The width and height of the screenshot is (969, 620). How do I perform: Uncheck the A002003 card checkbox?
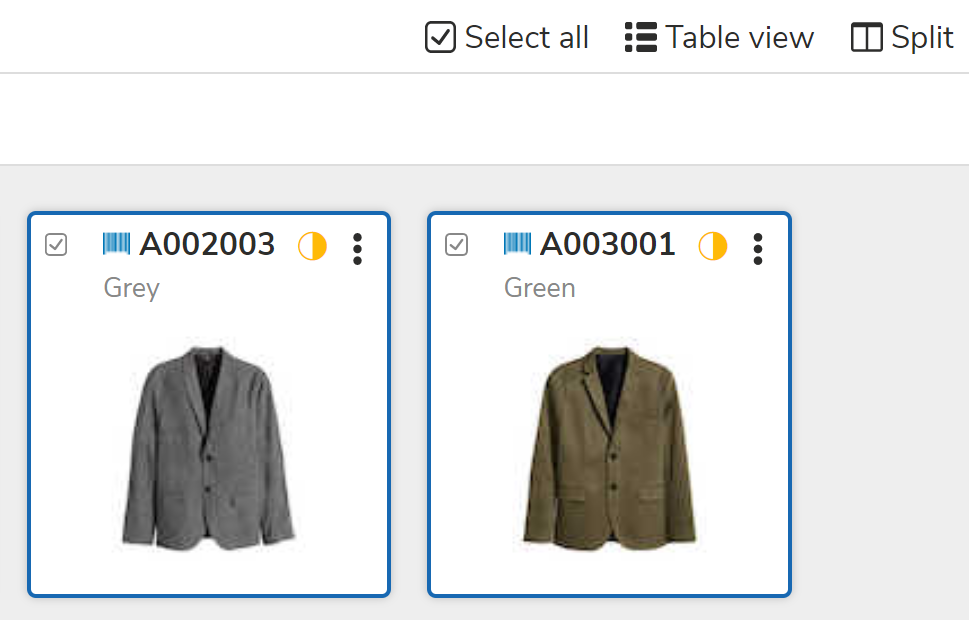click(56, 245)
